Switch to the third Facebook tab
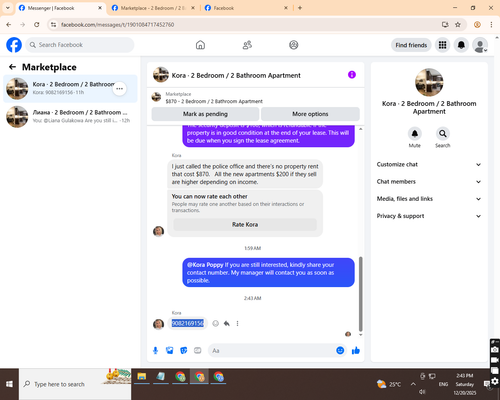The image size is (500, 400). tap(246, 8)
